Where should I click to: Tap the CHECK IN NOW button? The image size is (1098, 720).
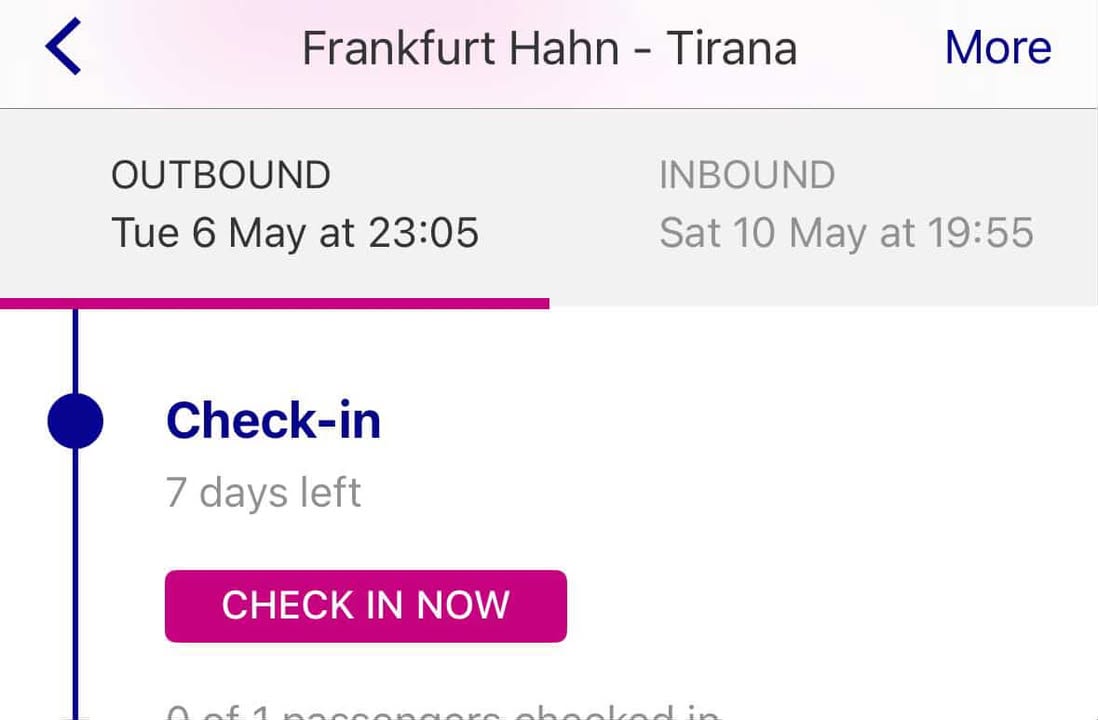366,606
